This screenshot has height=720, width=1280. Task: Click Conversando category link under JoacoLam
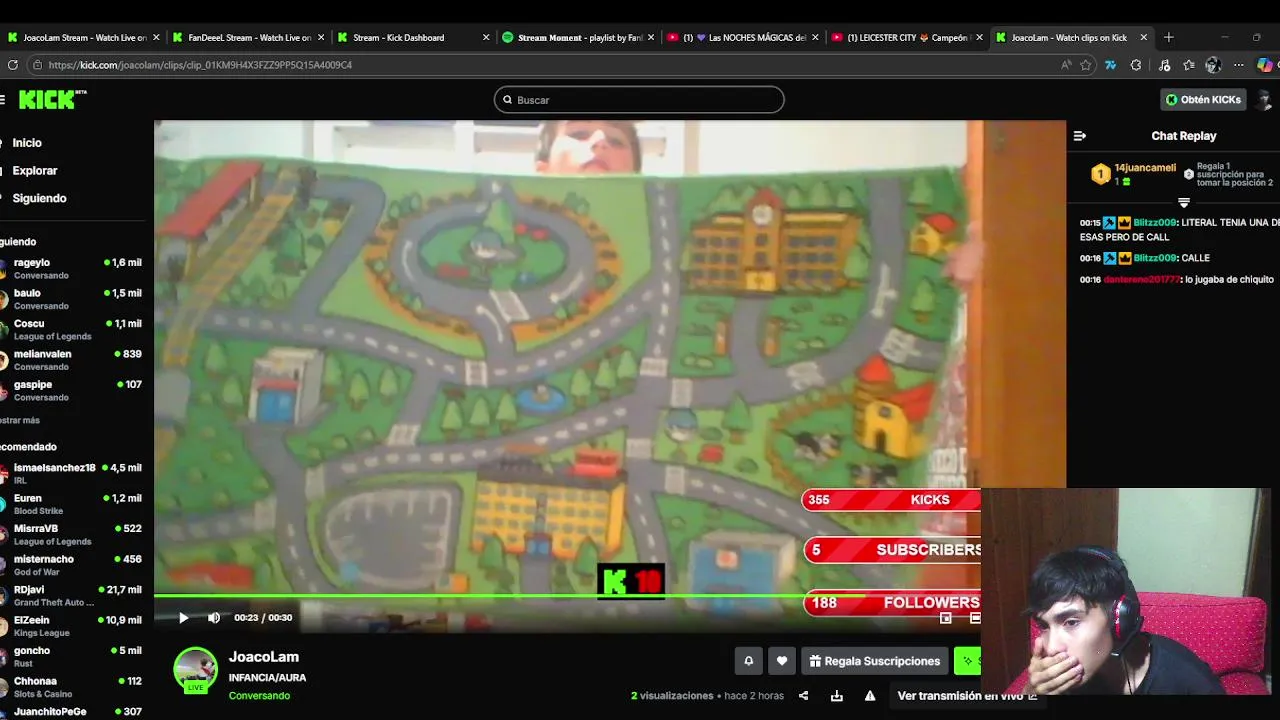259,696
